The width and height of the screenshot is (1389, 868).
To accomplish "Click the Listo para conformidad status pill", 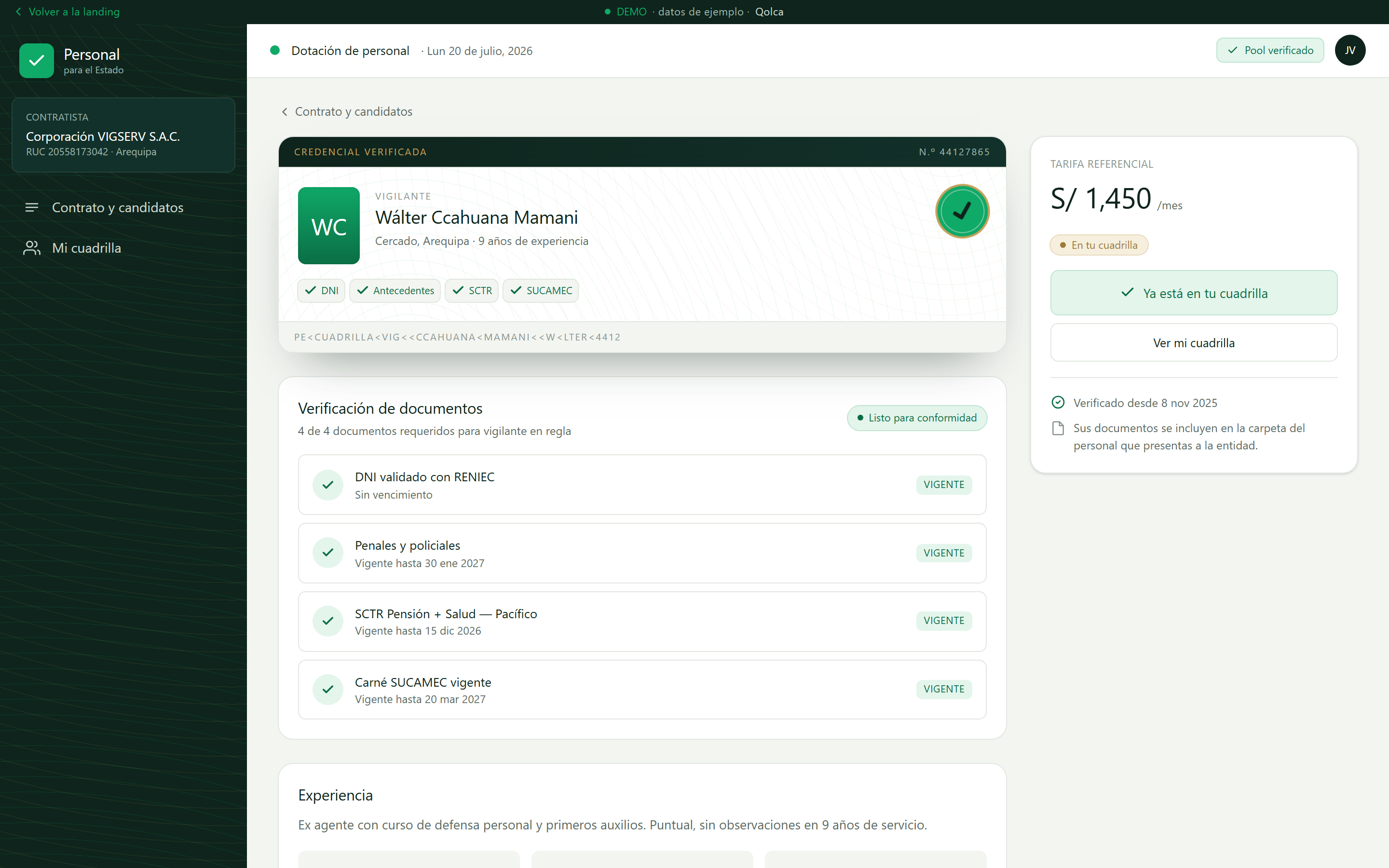I will (x=917, y=418).
